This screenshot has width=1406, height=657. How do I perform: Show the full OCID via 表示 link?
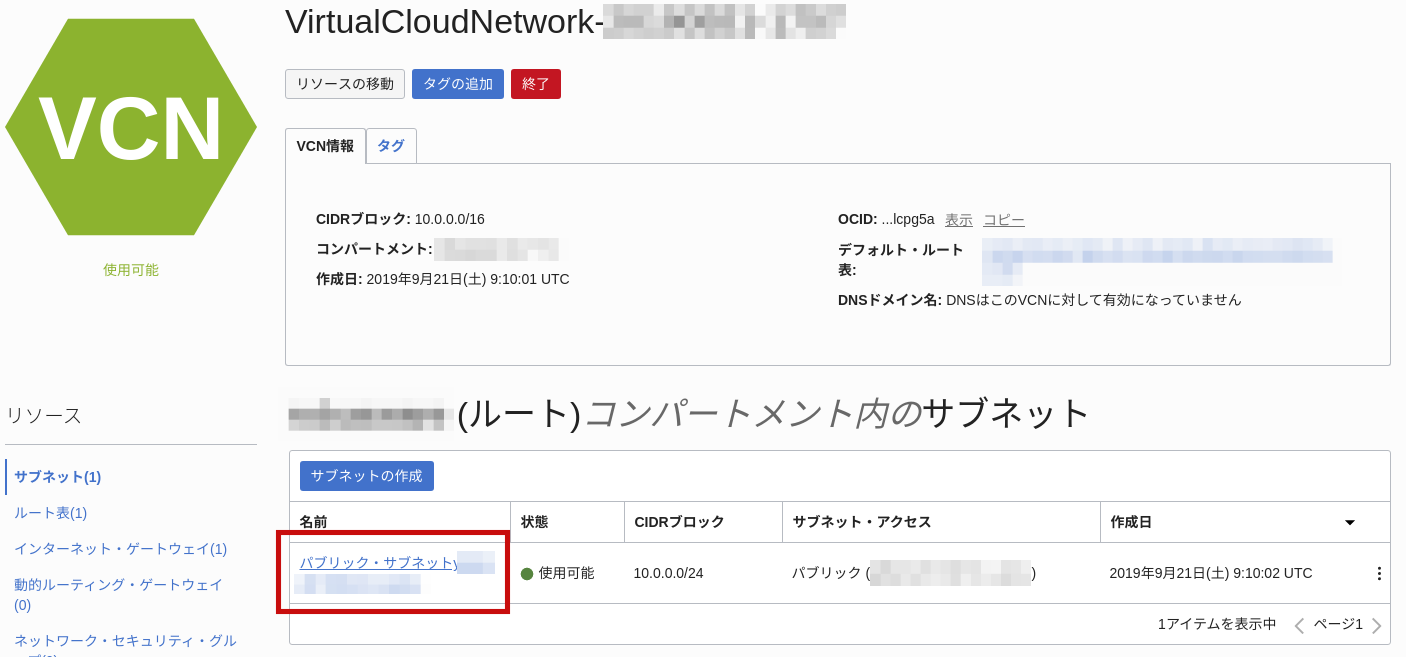[x=957, y=219]
